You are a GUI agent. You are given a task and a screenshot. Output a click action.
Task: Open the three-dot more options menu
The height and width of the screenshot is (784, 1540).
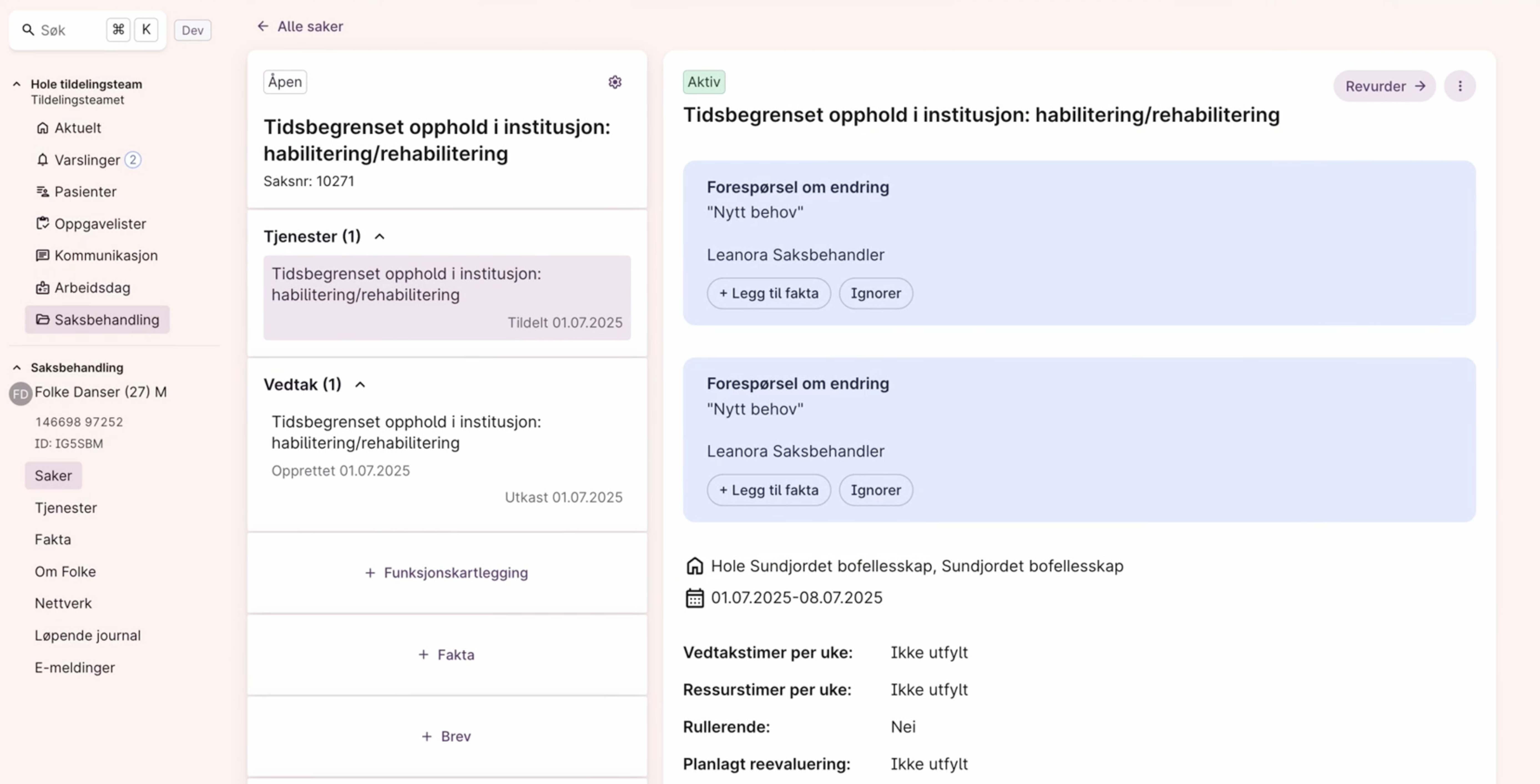click(1459, 86)
